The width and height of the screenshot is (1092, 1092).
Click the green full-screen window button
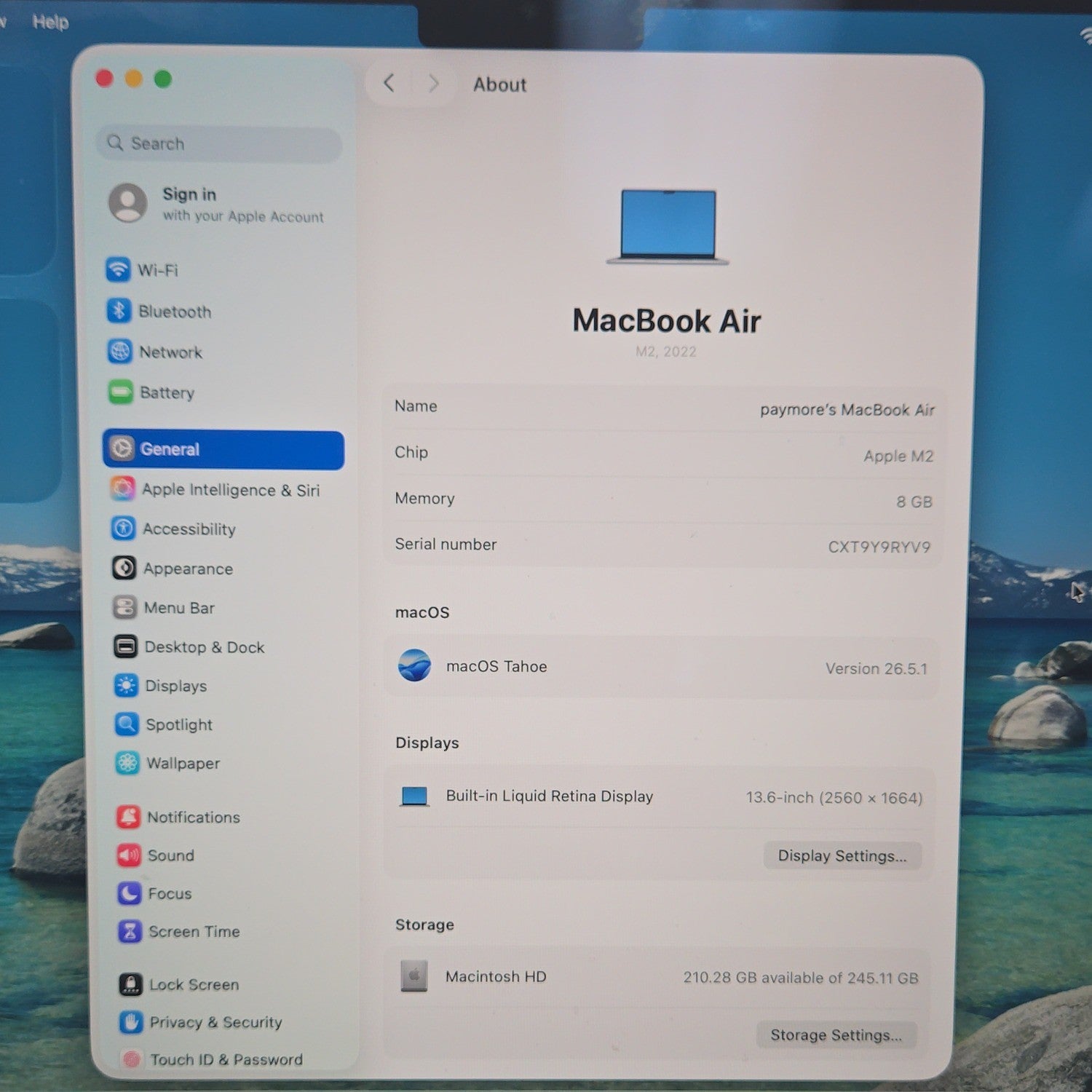point(163,79)
